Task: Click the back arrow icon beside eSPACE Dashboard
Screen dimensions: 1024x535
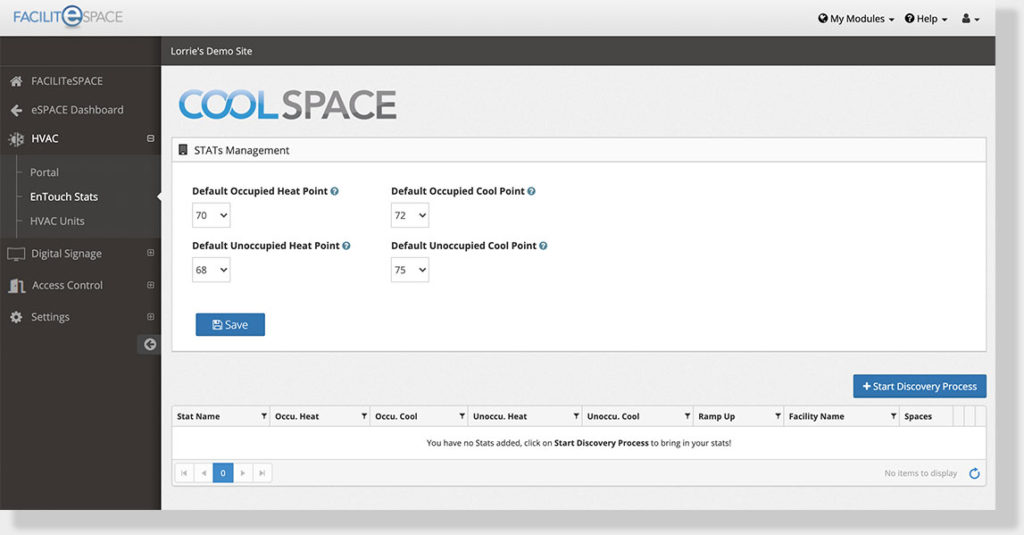Action: [16, 110]
